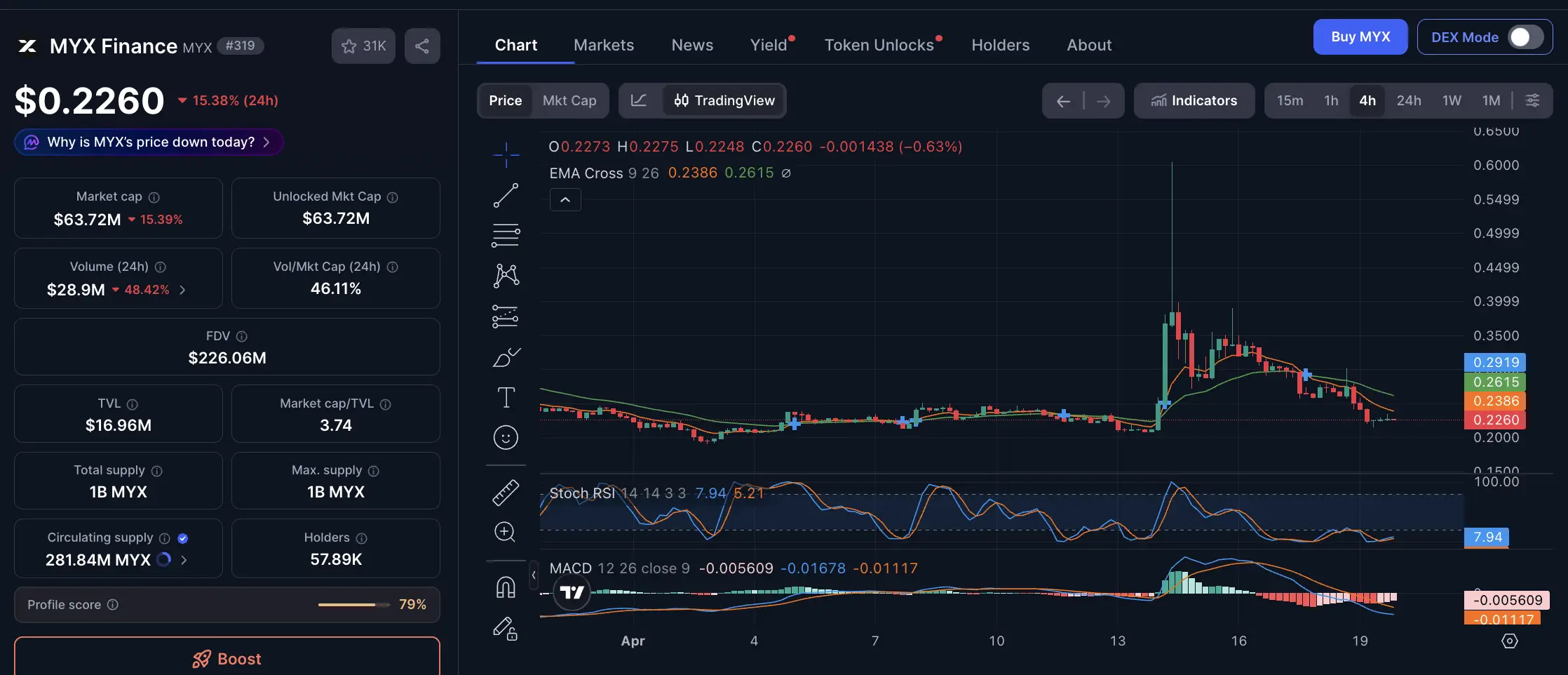
Task: Switch to the Markets tab
Action: [x=603, y=44]
